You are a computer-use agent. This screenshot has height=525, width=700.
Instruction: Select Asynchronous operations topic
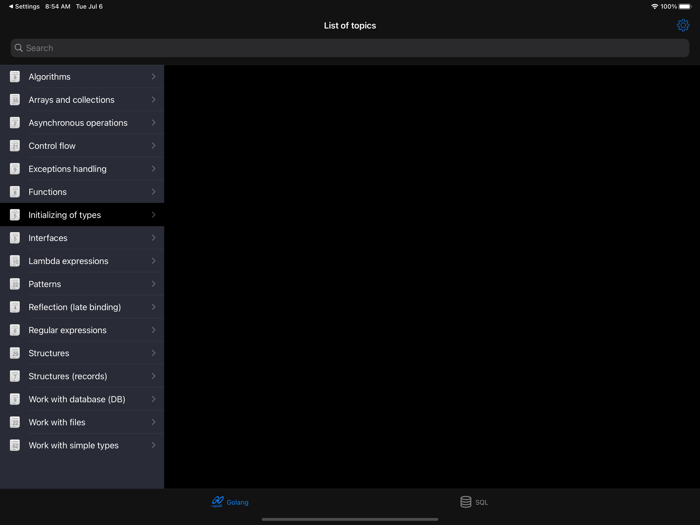[x=82, y=123]
